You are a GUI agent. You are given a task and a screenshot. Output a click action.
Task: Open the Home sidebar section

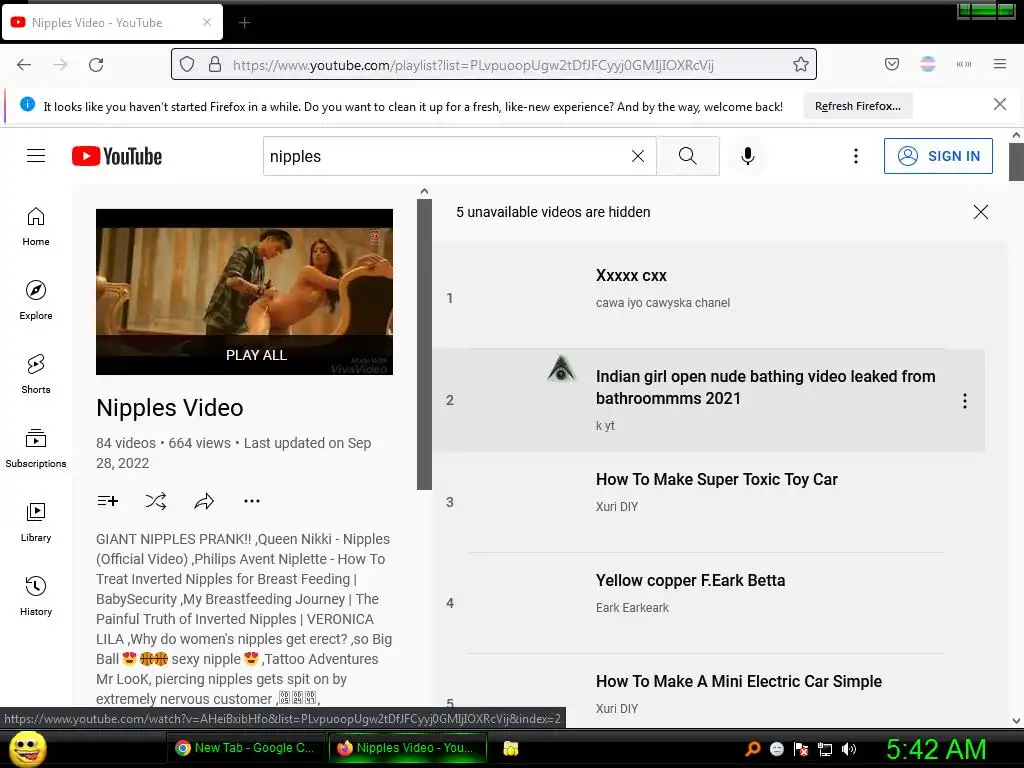(36, 226)
